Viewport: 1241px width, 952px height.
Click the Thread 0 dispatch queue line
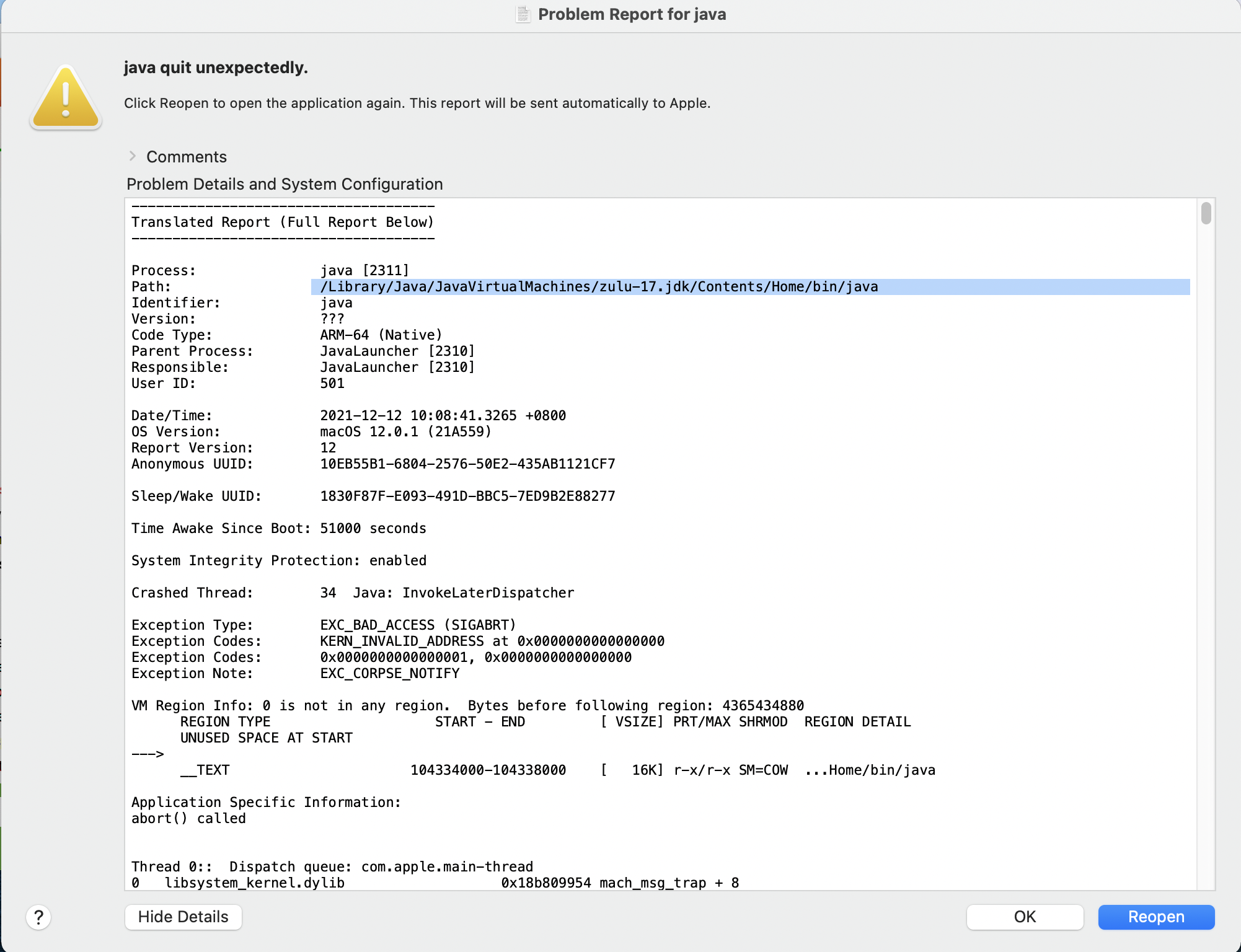332,866
